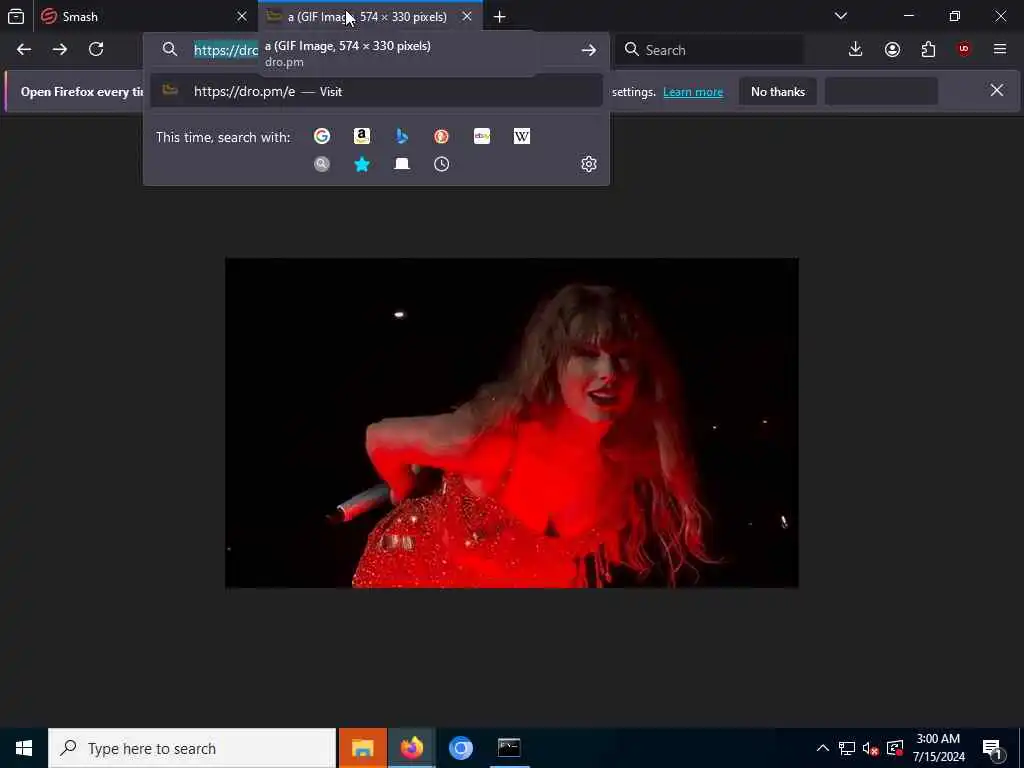Open the Firefox View icon

[x=16, y=16]
